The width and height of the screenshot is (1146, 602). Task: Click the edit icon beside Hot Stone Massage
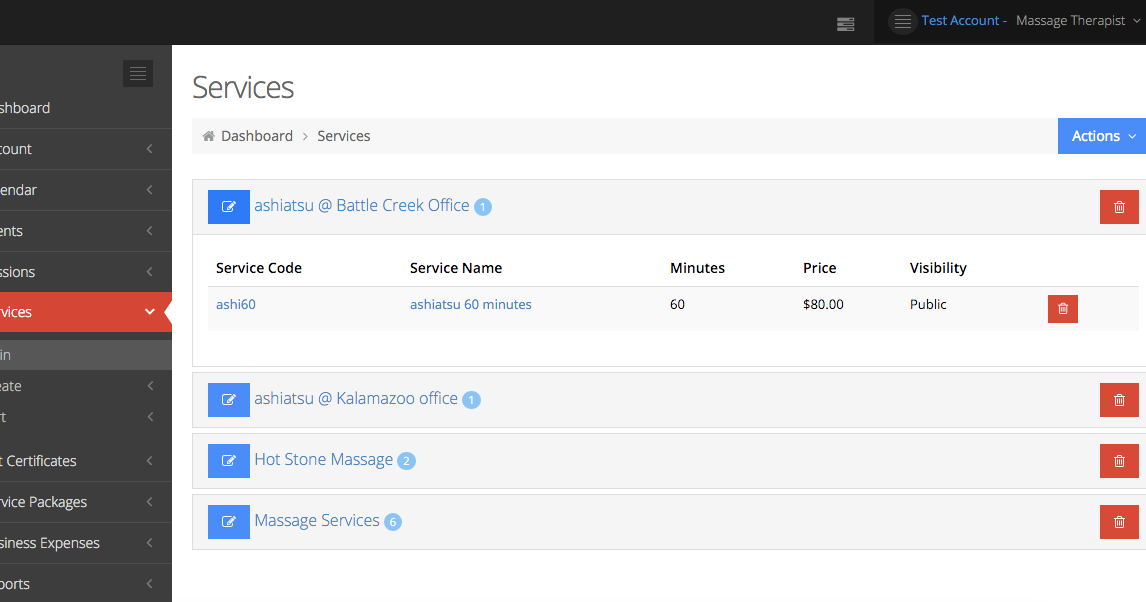tap(228, 460)
